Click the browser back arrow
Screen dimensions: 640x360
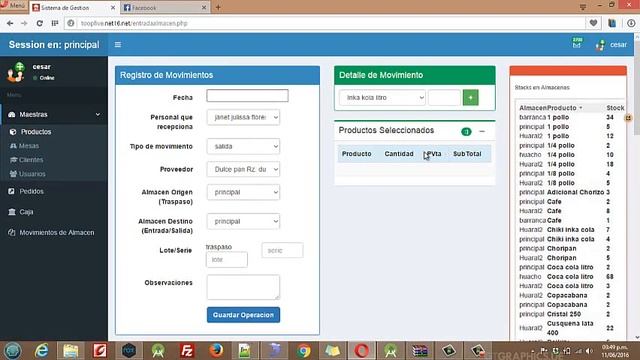pos(10,23)
